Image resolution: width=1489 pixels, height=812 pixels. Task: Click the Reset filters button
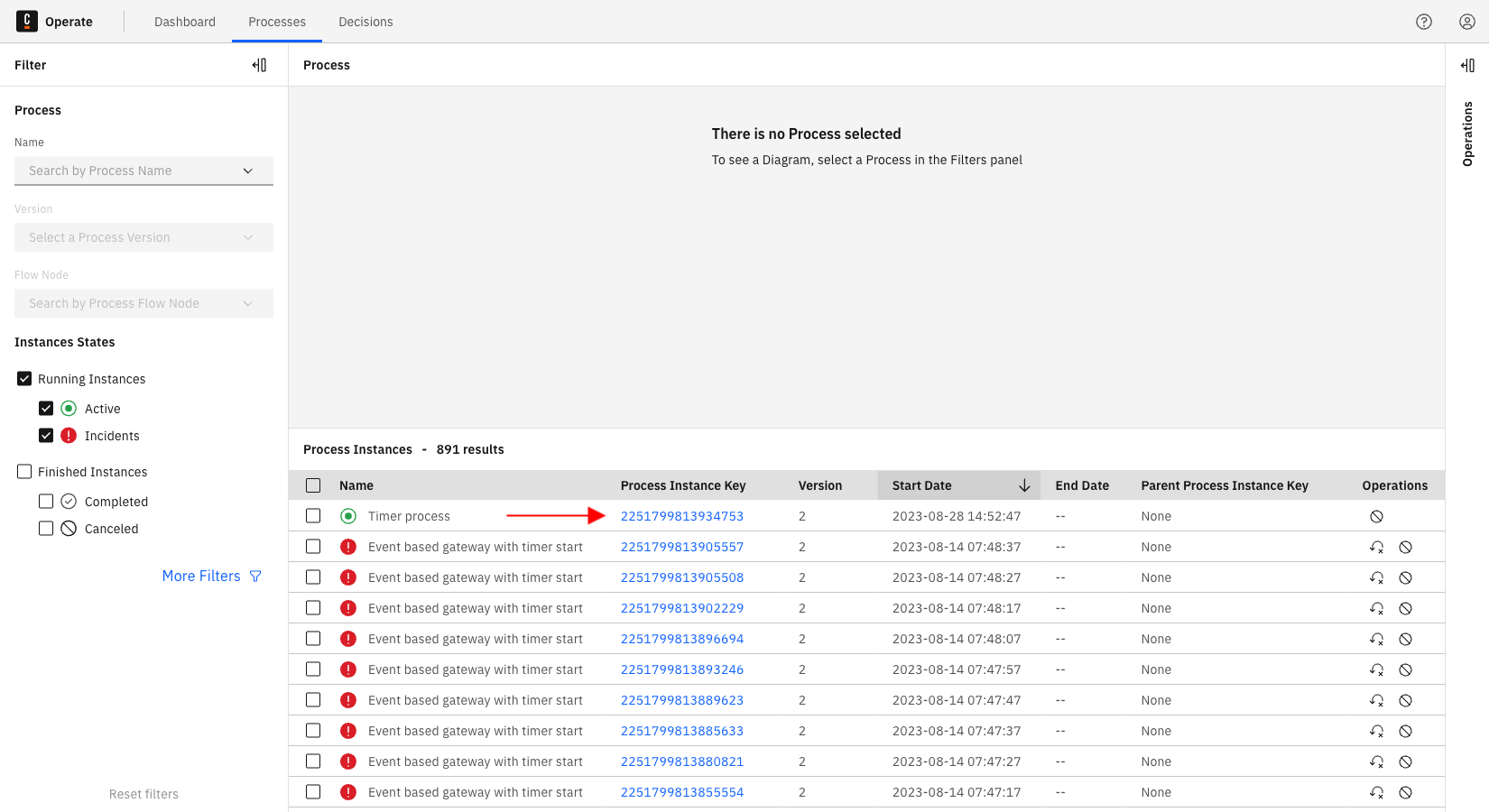[x=143, y=794]
